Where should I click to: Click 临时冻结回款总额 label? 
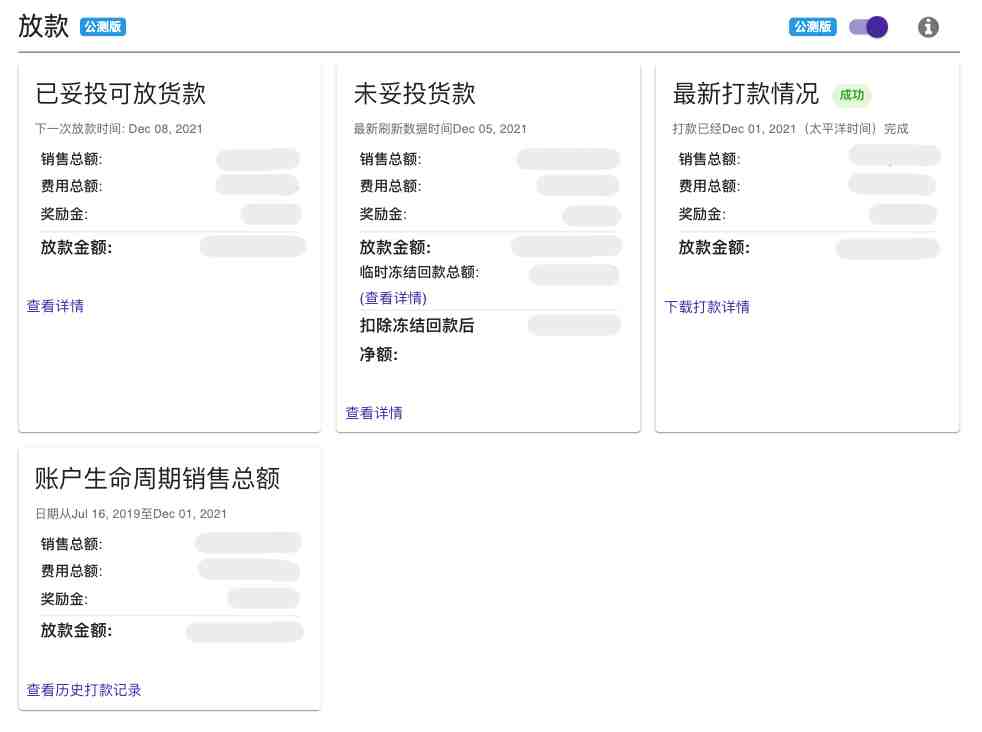point(419,272)
